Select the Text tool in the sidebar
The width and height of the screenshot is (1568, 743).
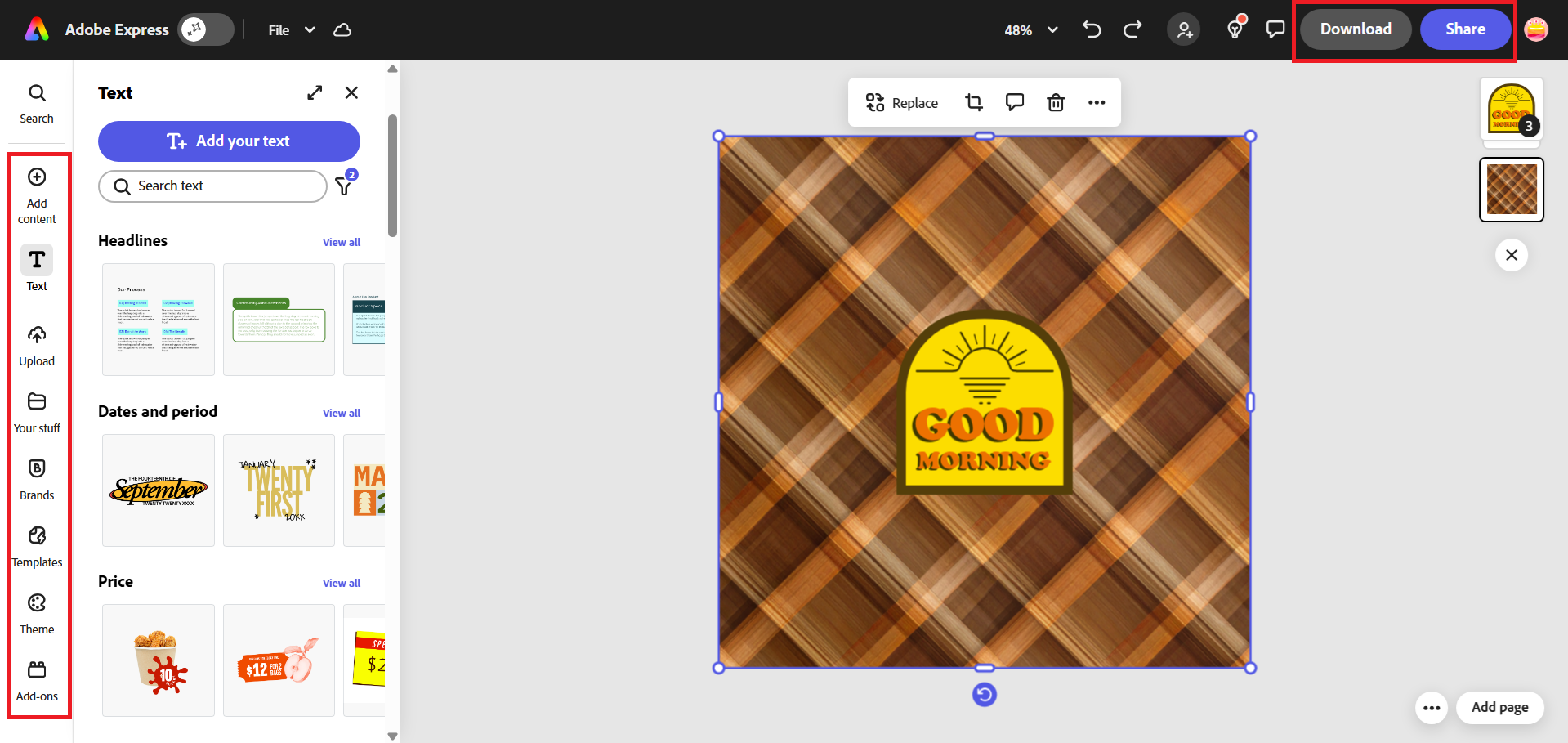pos(37,267)
